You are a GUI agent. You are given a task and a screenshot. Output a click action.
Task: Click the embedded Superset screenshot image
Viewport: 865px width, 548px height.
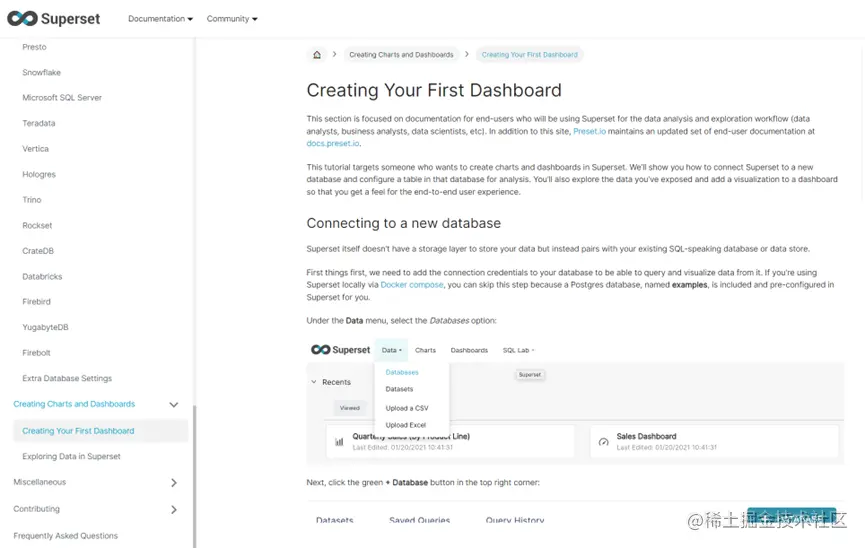tap(575, 402)
